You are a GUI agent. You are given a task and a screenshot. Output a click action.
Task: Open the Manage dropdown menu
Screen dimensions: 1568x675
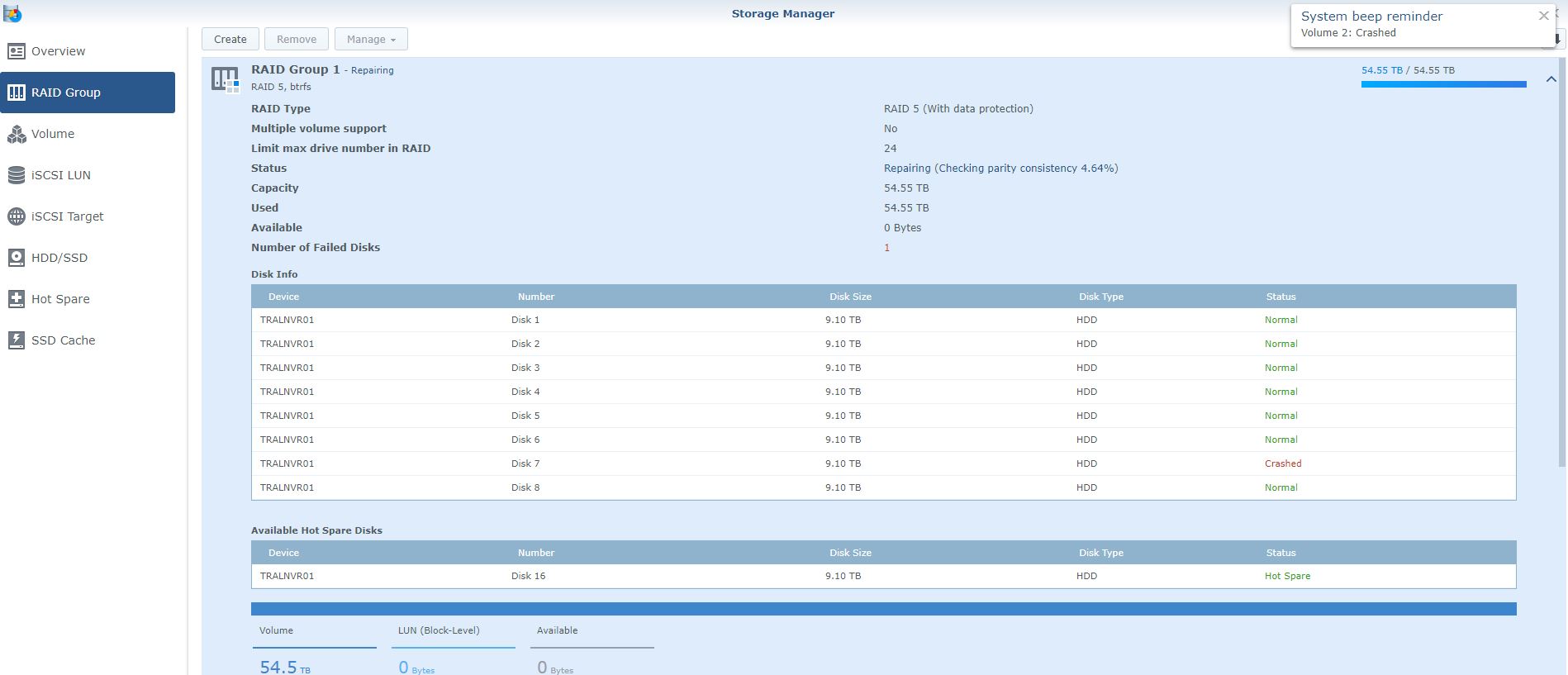(x=370, y=40)
